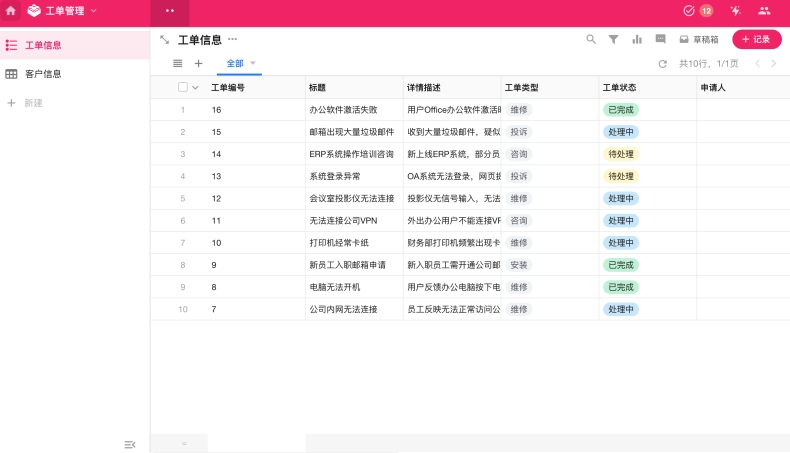Open the comments discussion icon
This screenshot has width=790, height=453.
[x=660, y=39]
